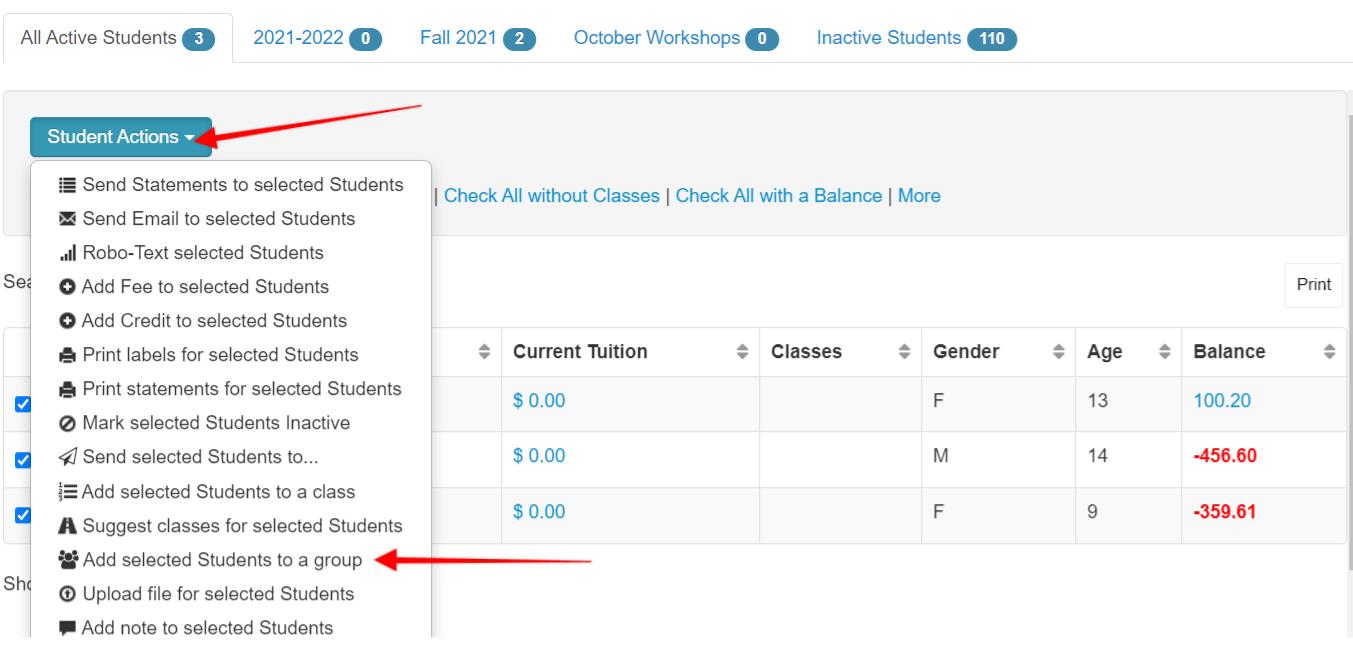Open the Student Actions dropdown
The image size is (1353, 653).
click(x=121, y=137)
